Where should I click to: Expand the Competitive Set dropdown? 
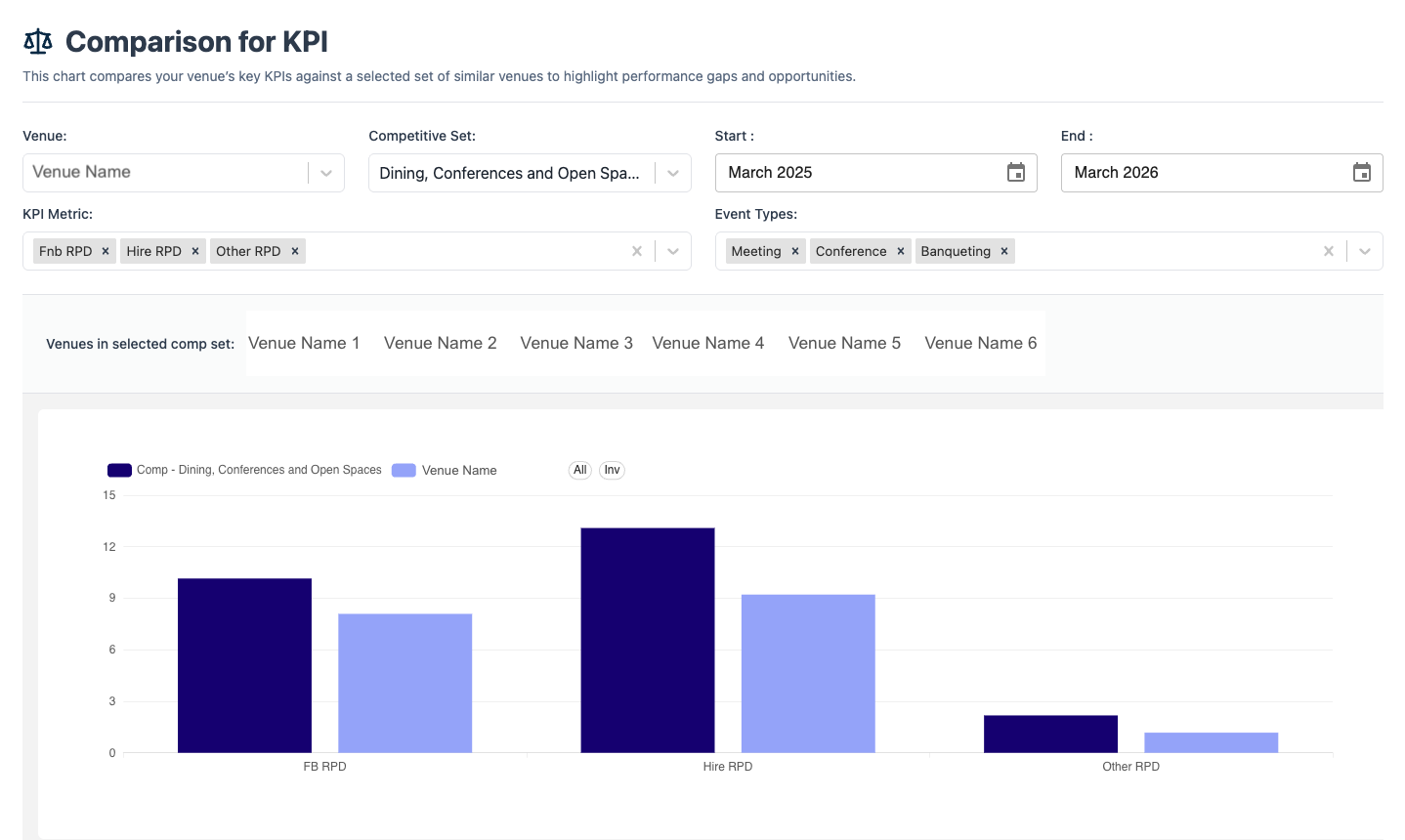click(x=672, y=172)
